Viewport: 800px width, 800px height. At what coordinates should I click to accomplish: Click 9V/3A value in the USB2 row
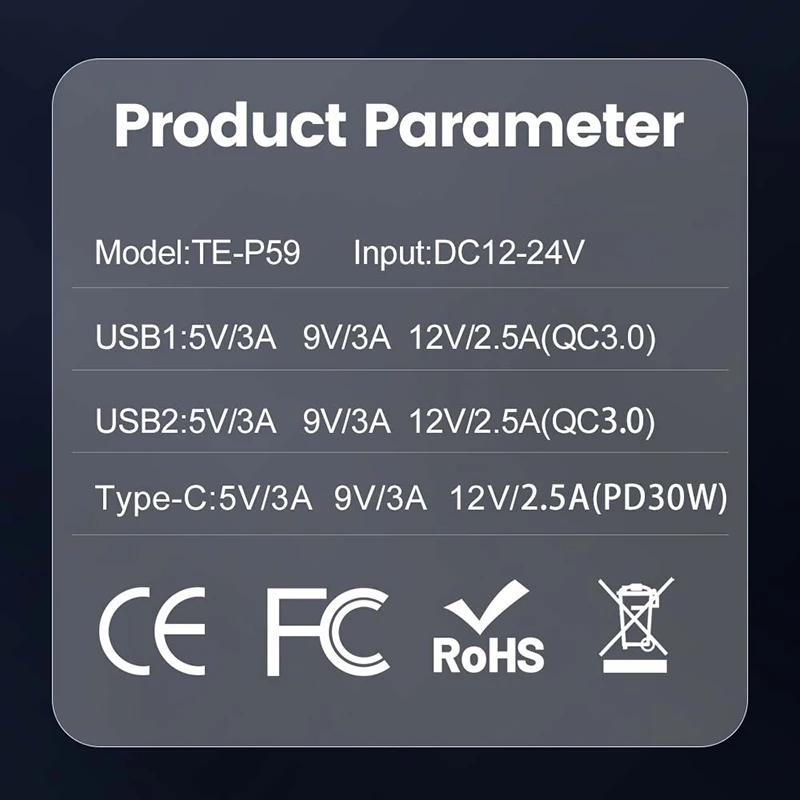[346, 421]
